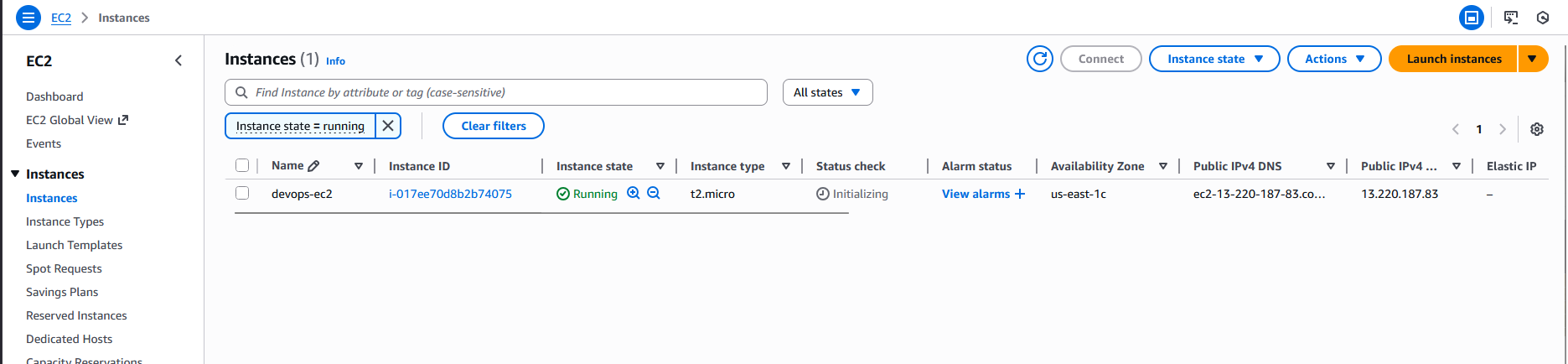Sort by Name column arrow
Viewport: 1568px width, 364px height.
coord(359,166)
